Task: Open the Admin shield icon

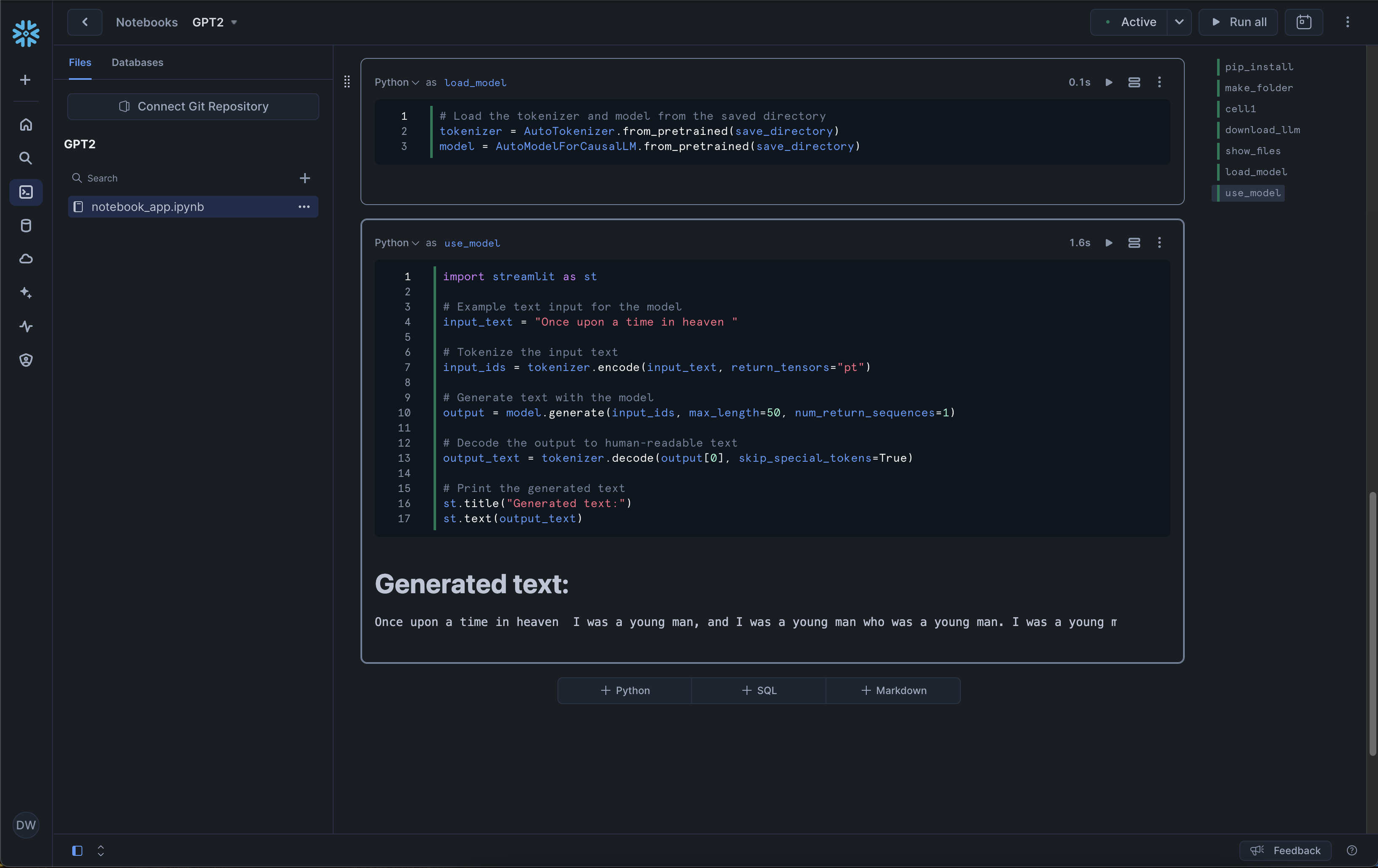Action: pyautogui.click(x=26, y=360)
